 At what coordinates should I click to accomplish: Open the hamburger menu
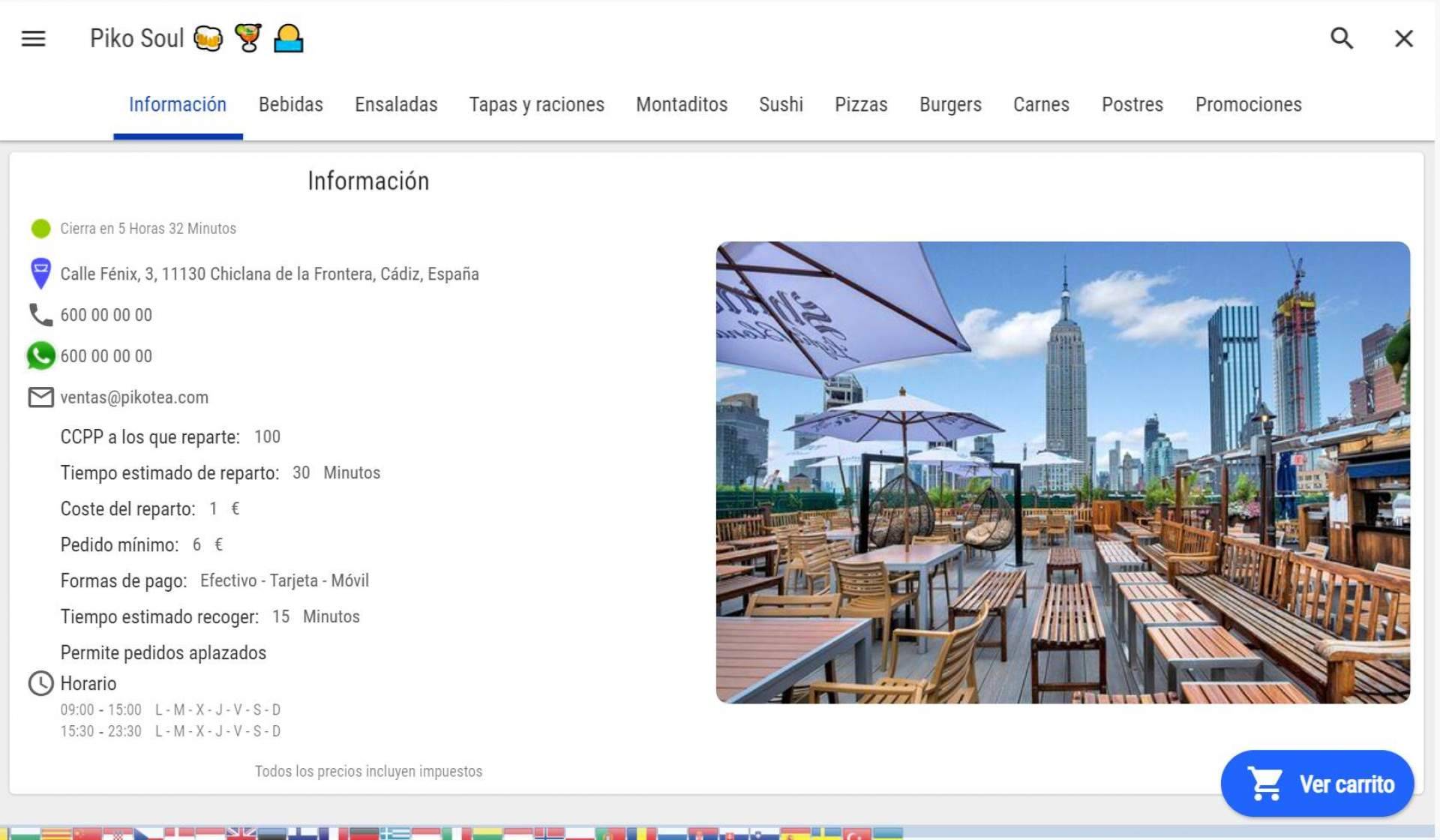[33, 38]
